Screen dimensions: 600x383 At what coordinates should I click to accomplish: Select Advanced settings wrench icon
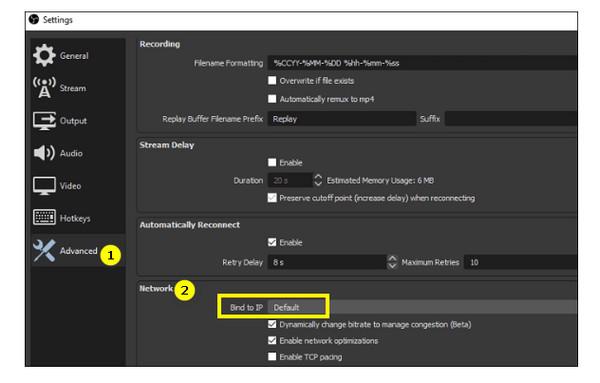pyautogui.click(x=44, y=251)
